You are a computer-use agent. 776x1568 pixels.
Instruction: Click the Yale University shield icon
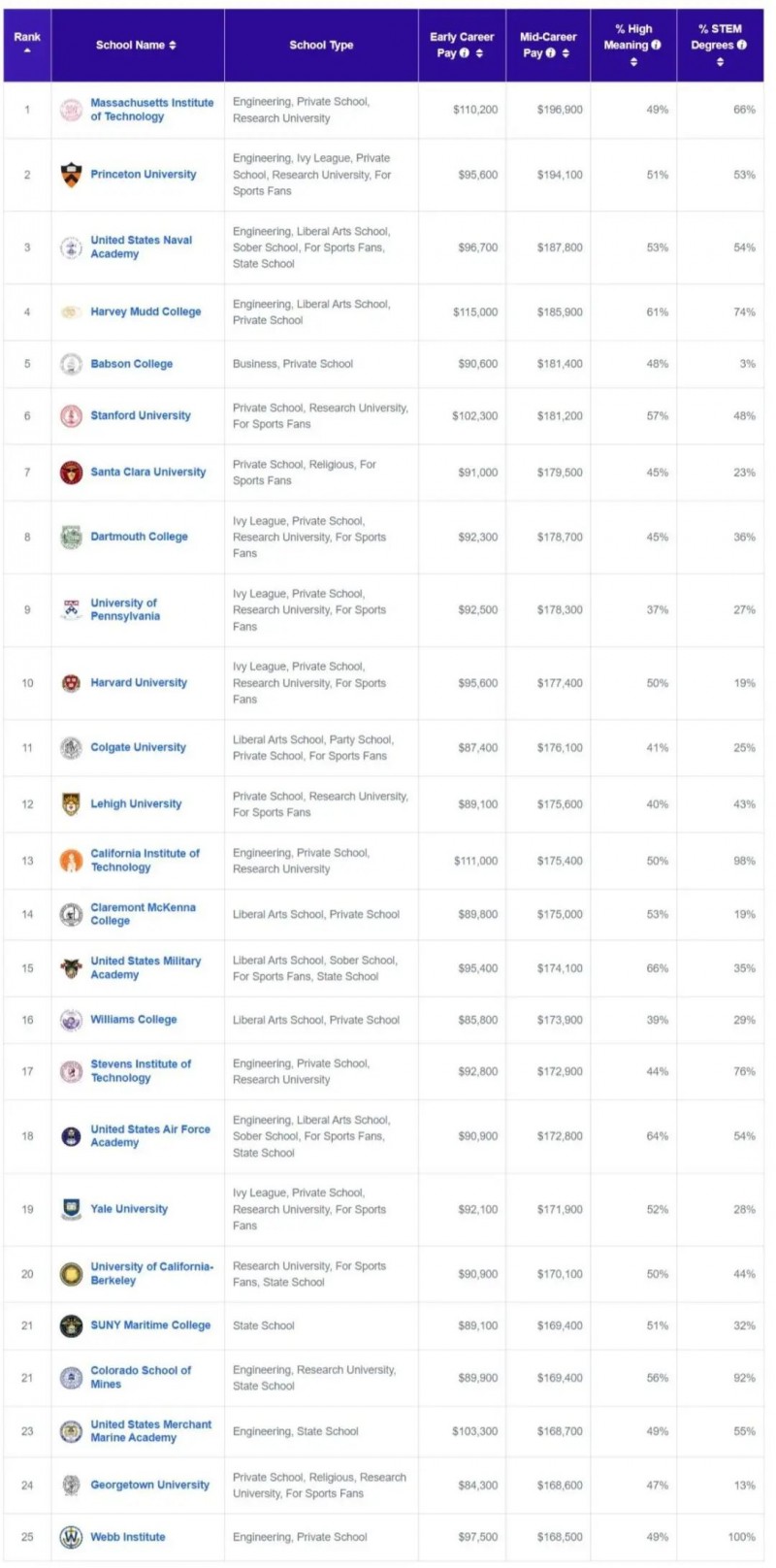(71, 1209)
